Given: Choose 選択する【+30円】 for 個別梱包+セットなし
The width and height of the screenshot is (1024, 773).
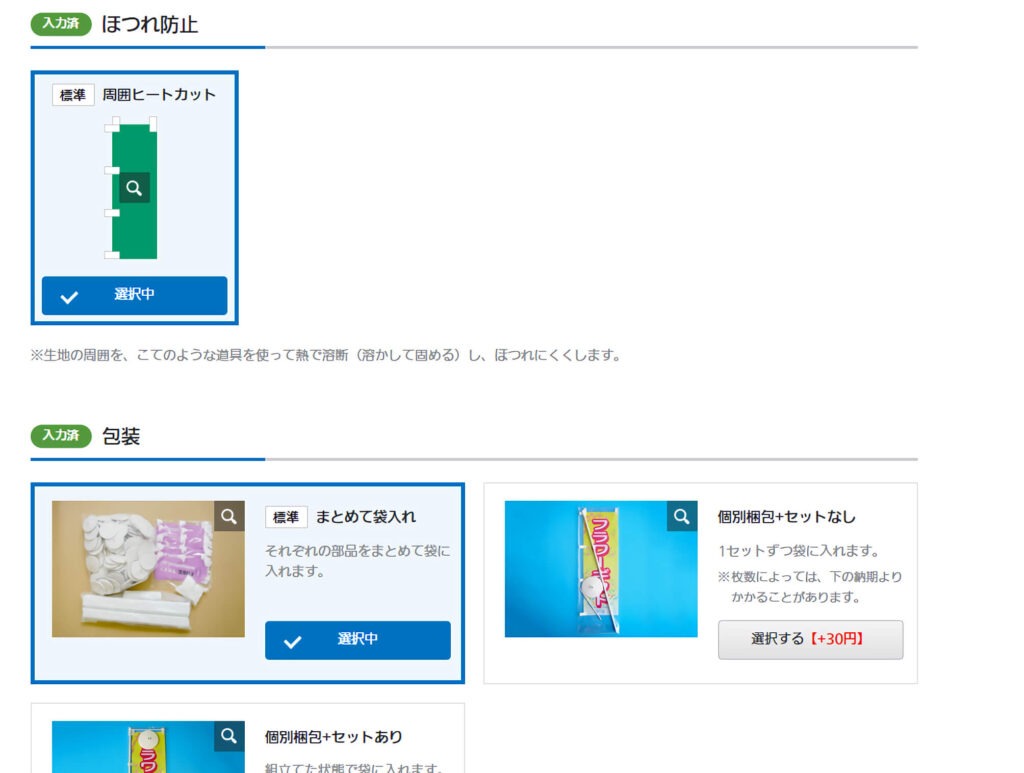Looking at the screenshot, I should click(810, 640).
